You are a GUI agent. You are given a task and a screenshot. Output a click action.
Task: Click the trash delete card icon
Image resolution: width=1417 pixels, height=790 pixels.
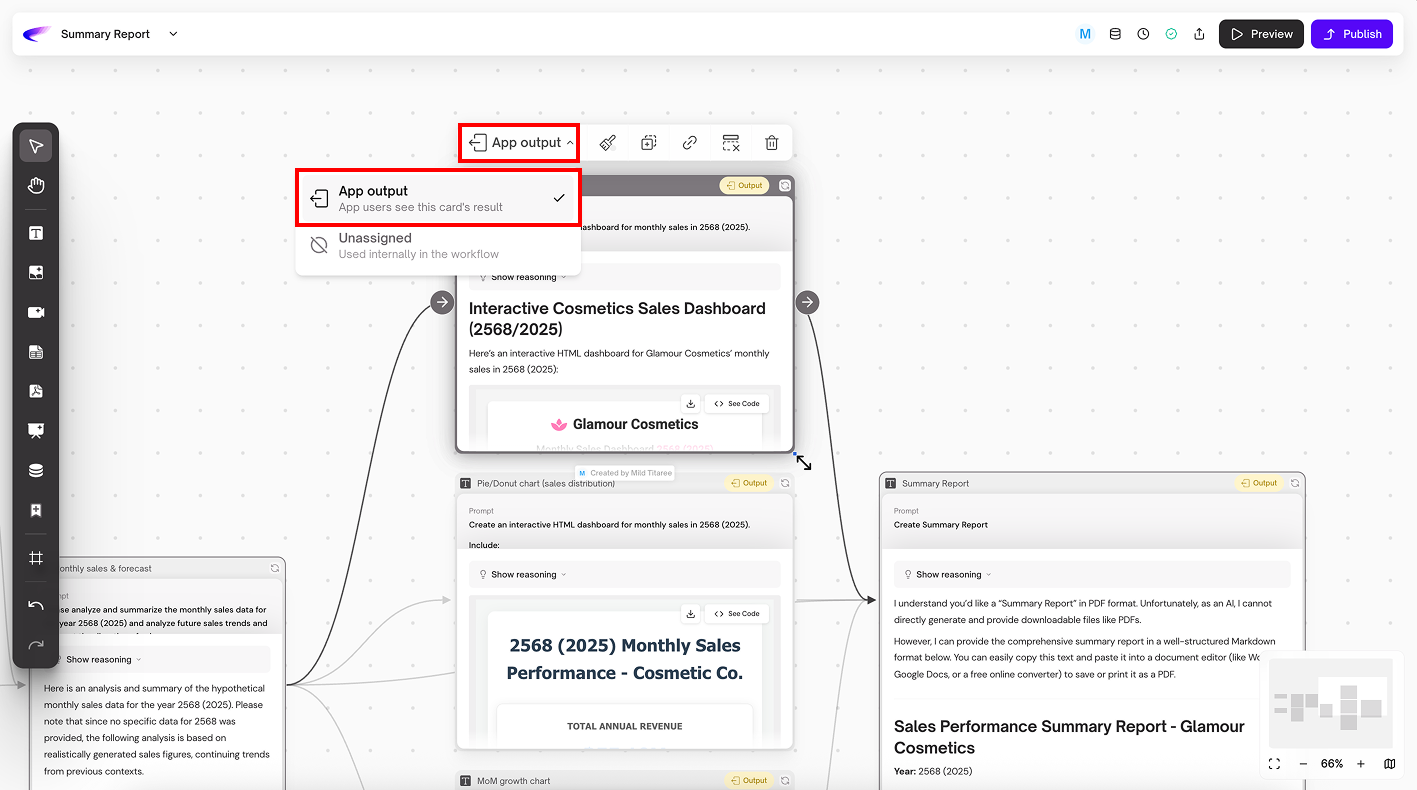coord(772,143)
